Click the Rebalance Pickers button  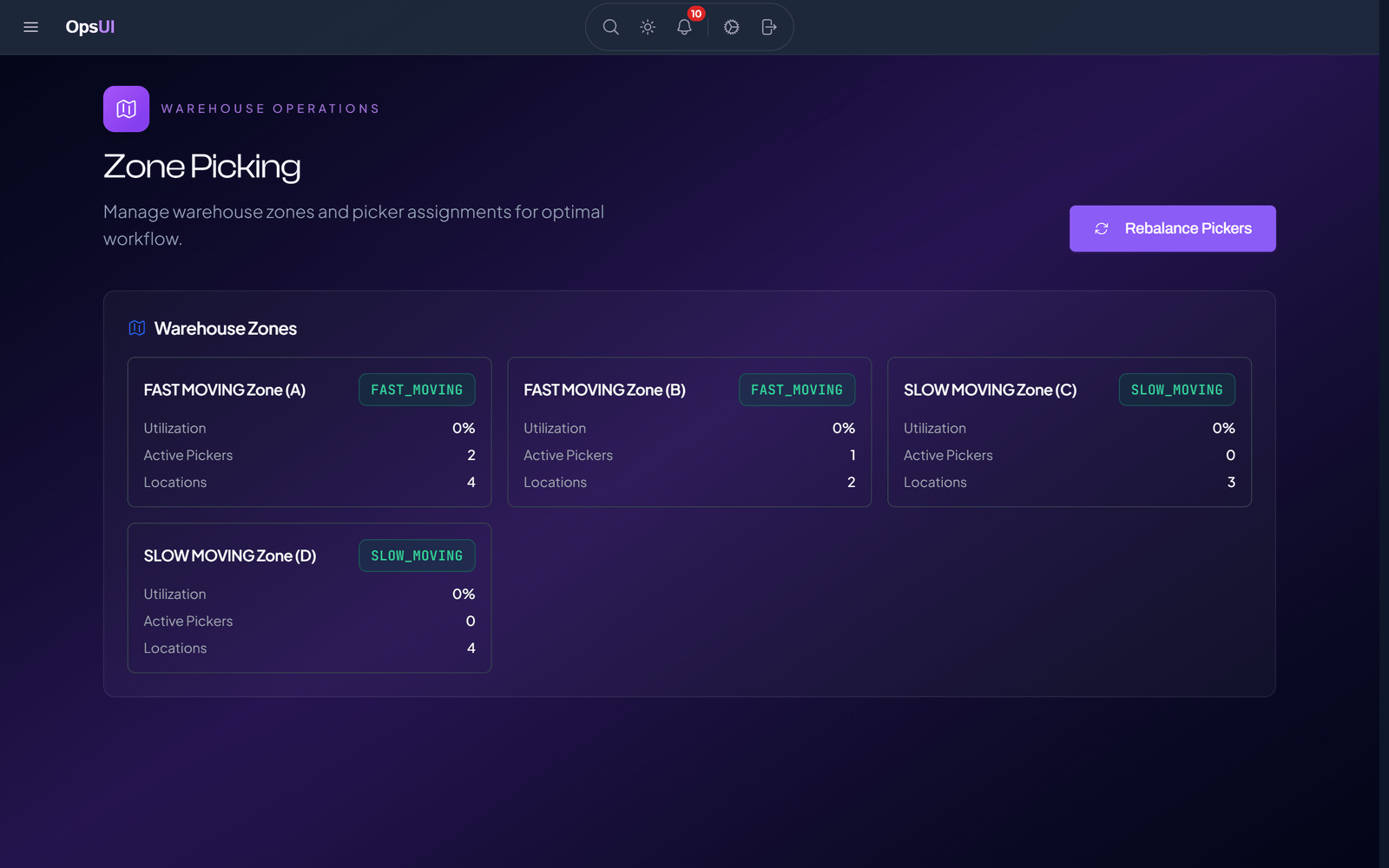[1172, 228]
